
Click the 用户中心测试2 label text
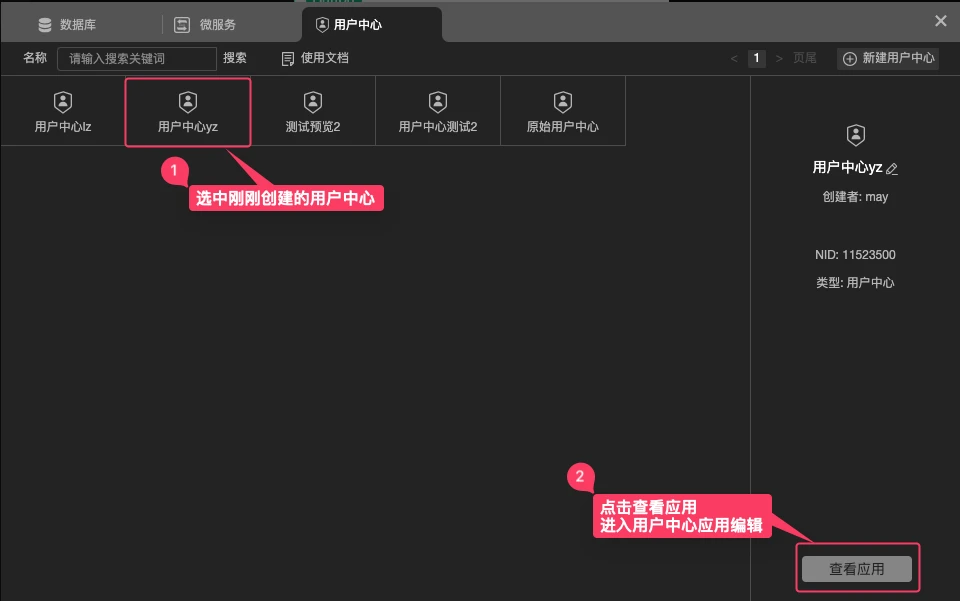pyautogui.click(x=438, y=127)
